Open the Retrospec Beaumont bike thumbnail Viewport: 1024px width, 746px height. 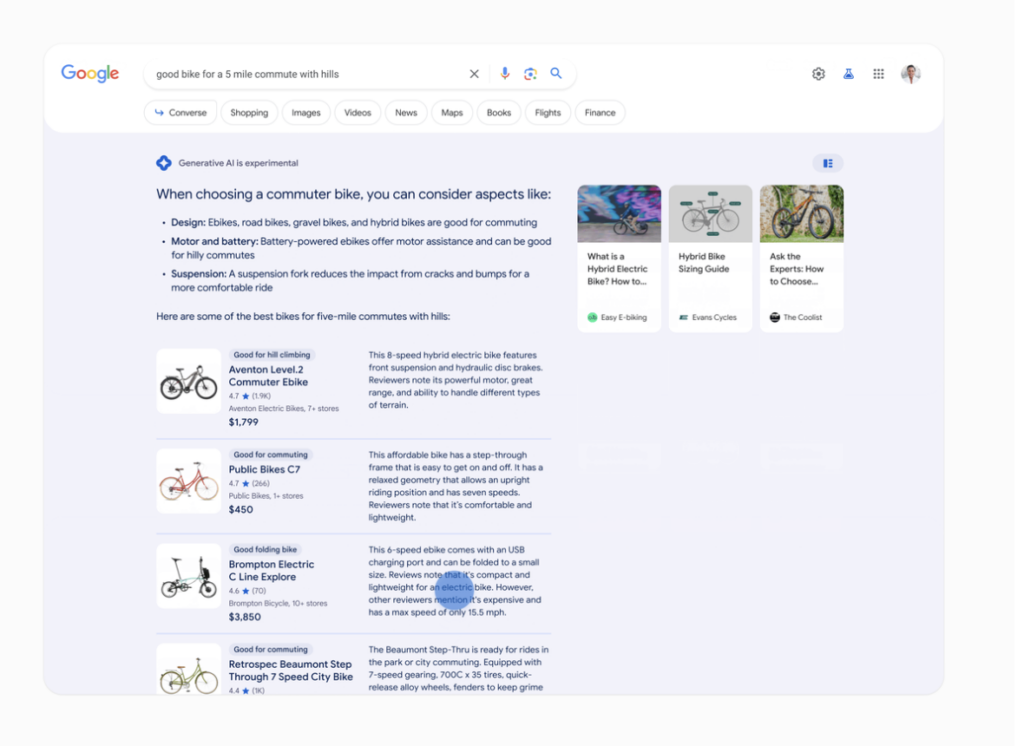click(x=189, y=669)
